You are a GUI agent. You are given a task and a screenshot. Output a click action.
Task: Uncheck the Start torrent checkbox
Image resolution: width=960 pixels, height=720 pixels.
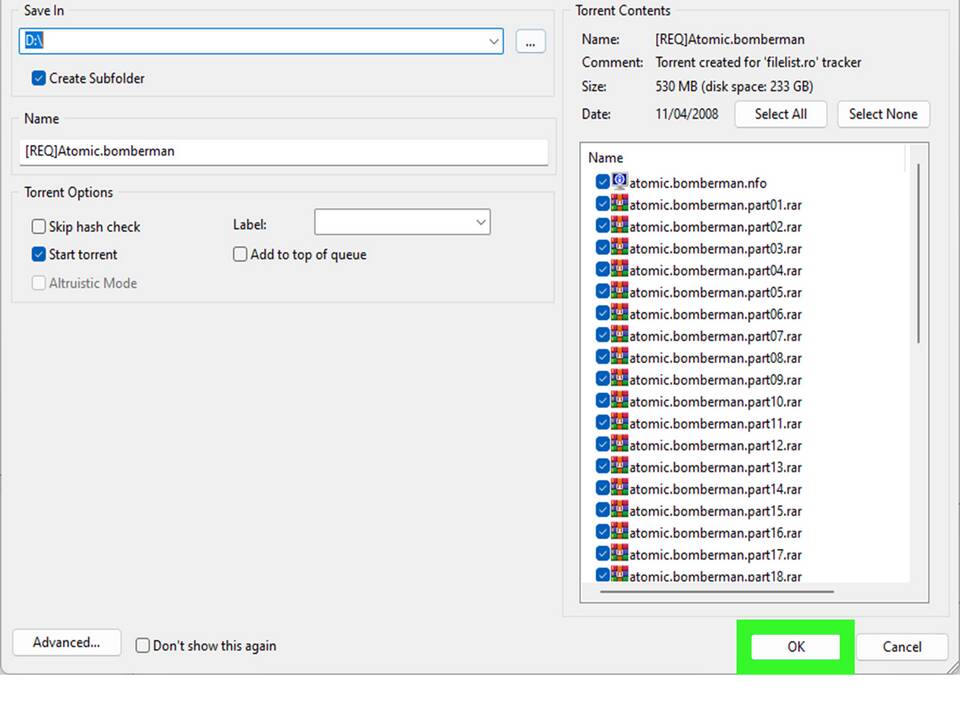[x=39, y=254]
